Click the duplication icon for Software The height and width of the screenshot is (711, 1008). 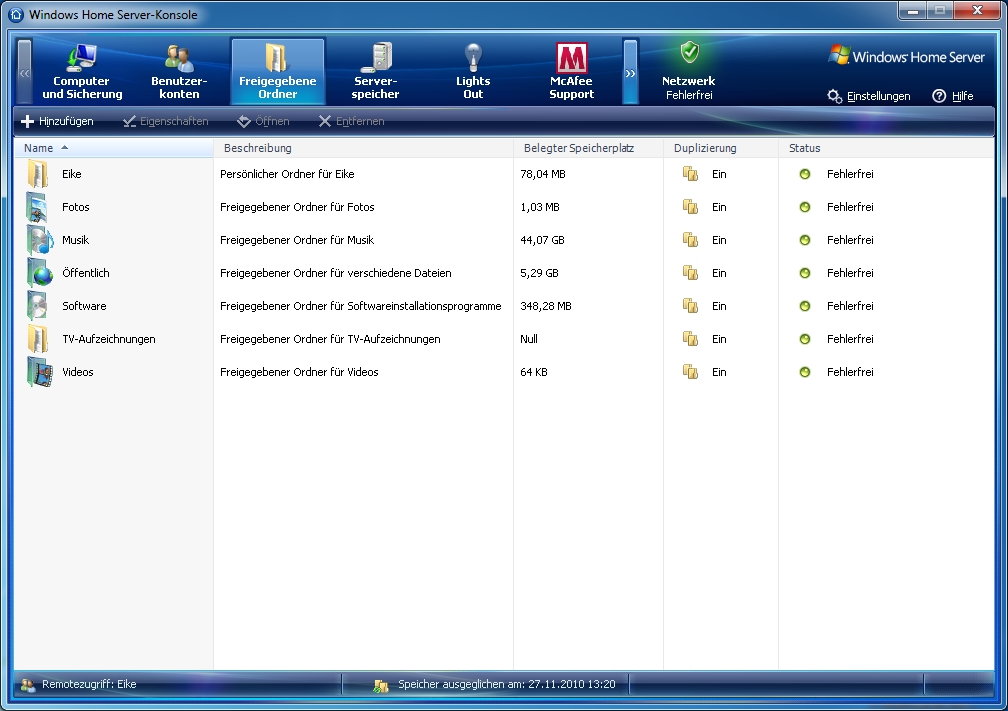(690, 306)
